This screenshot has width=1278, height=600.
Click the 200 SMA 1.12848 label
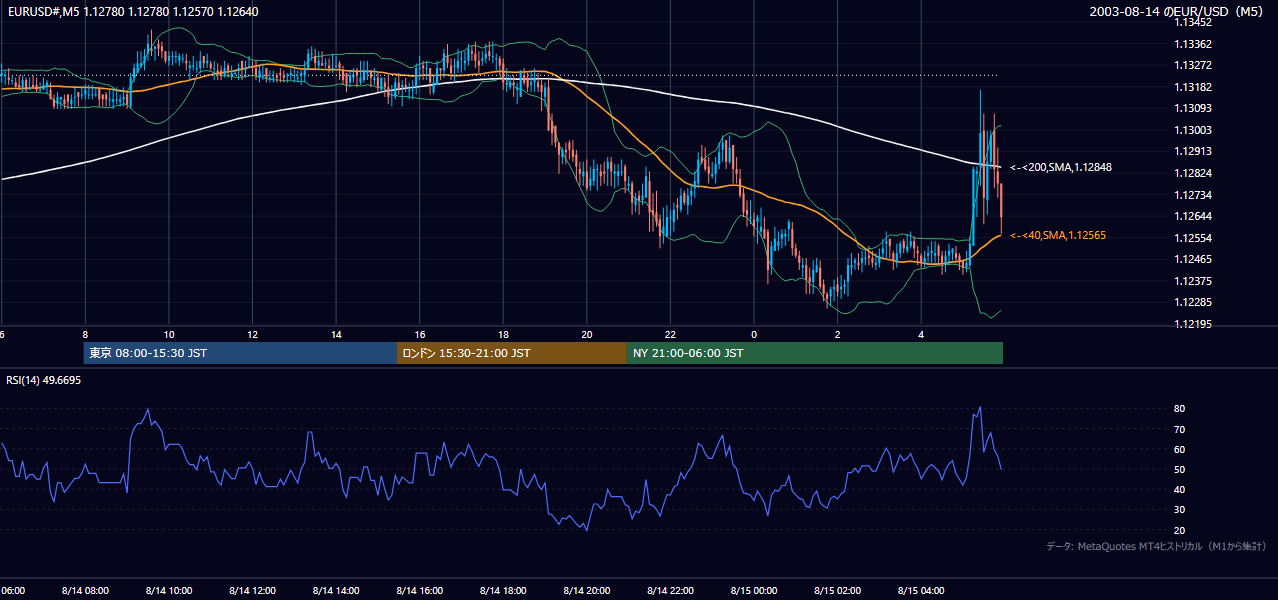pos(1061,167)
